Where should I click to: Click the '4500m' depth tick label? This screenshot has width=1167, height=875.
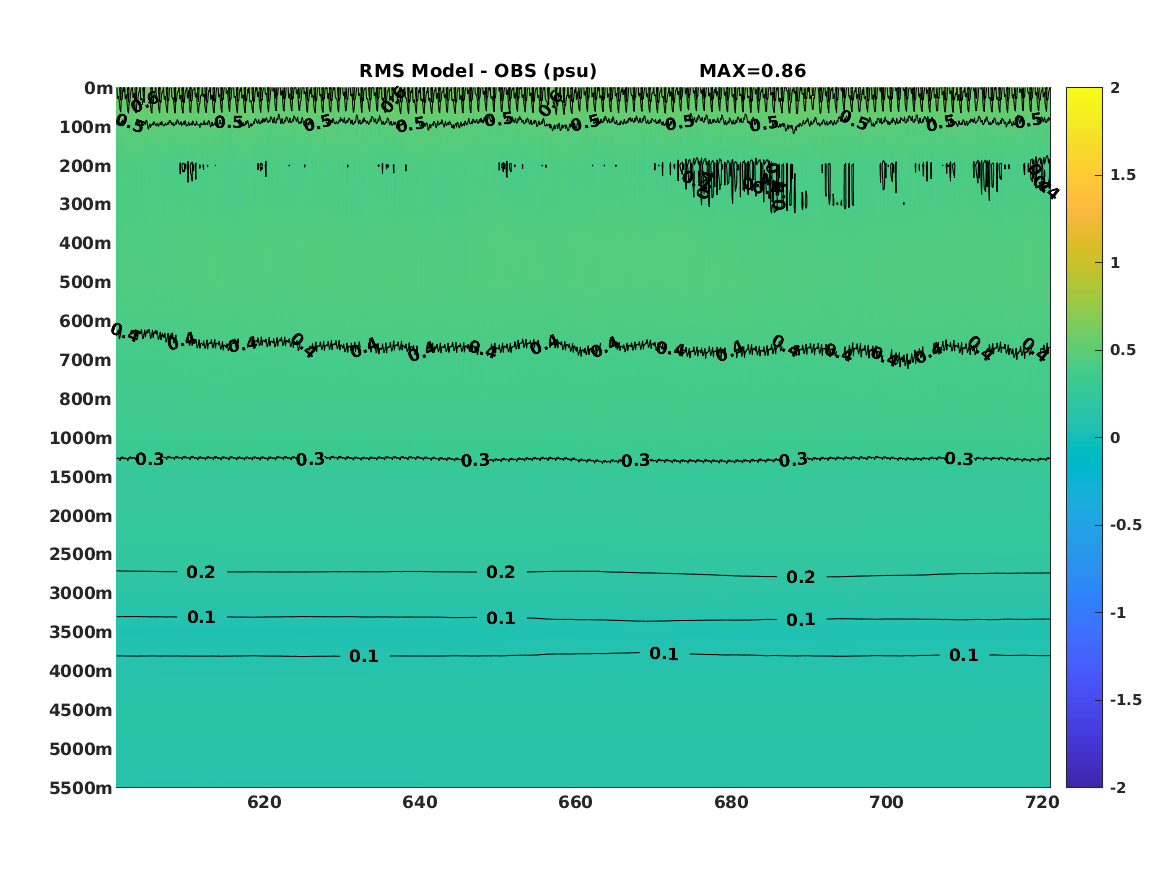80,711
